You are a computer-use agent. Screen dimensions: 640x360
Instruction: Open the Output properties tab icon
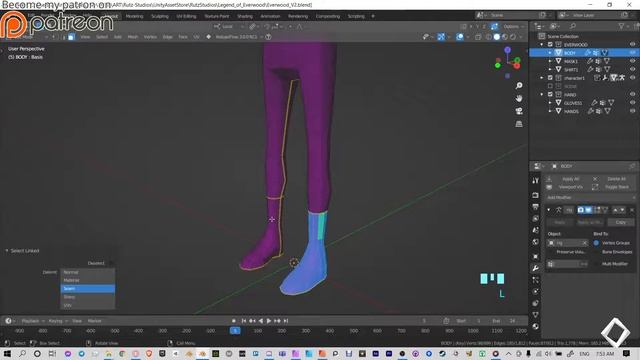(536, 207)
